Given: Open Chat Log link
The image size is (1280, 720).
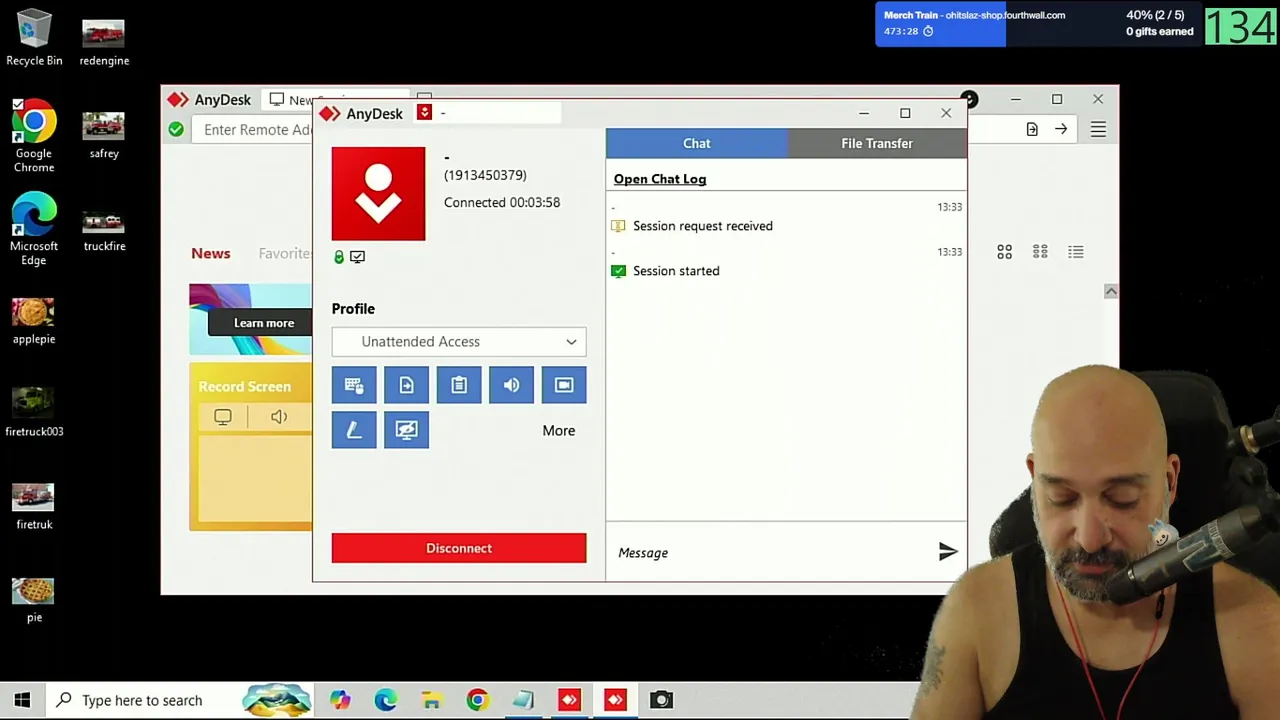Looking at the screenshot, I should (660, 179).
